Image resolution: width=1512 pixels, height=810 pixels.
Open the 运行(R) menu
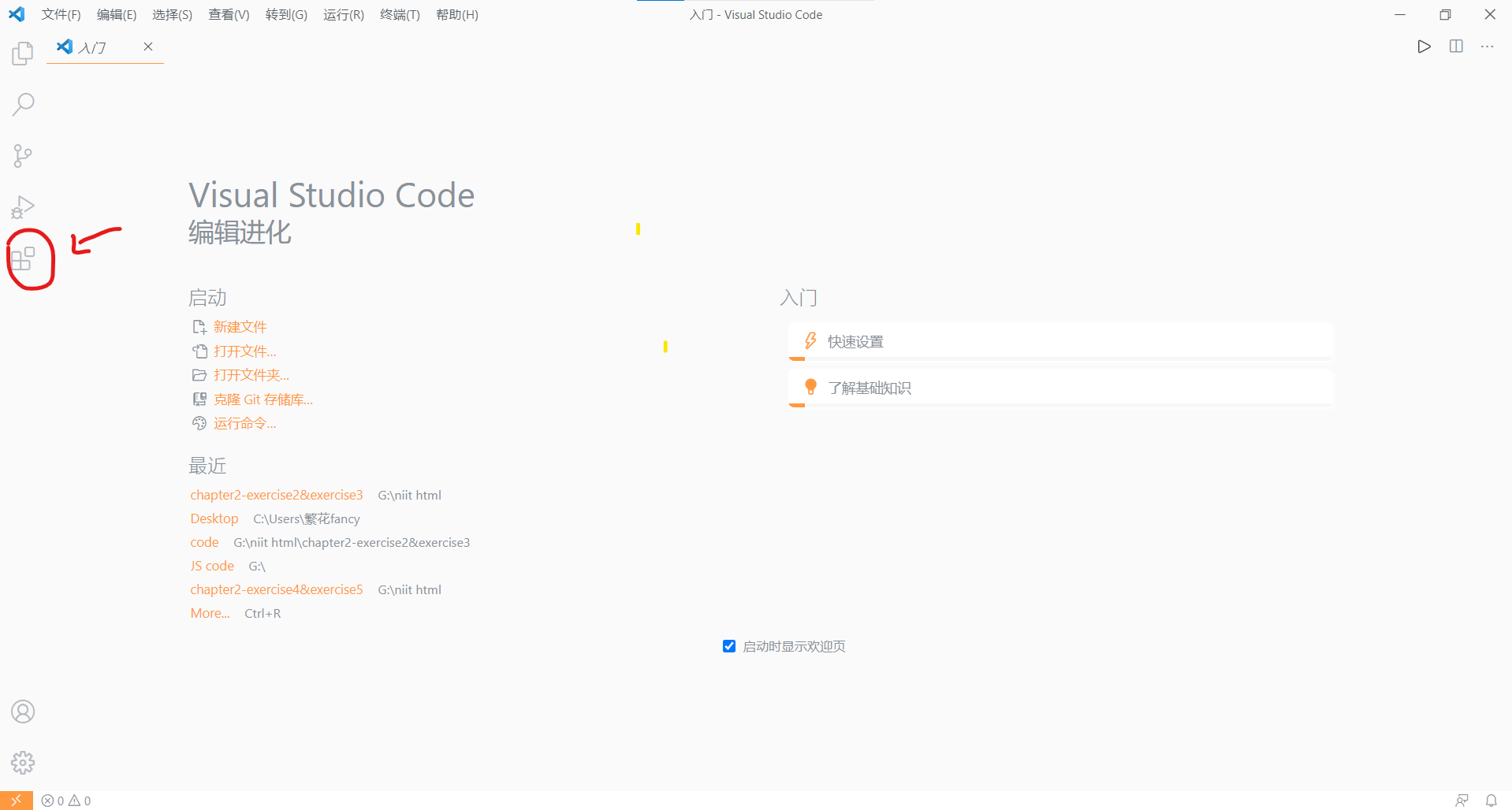pos(344,15)
